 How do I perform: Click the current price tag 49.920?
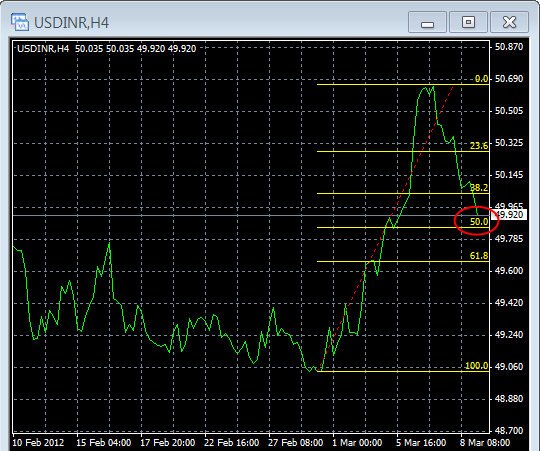pos(509,215)
